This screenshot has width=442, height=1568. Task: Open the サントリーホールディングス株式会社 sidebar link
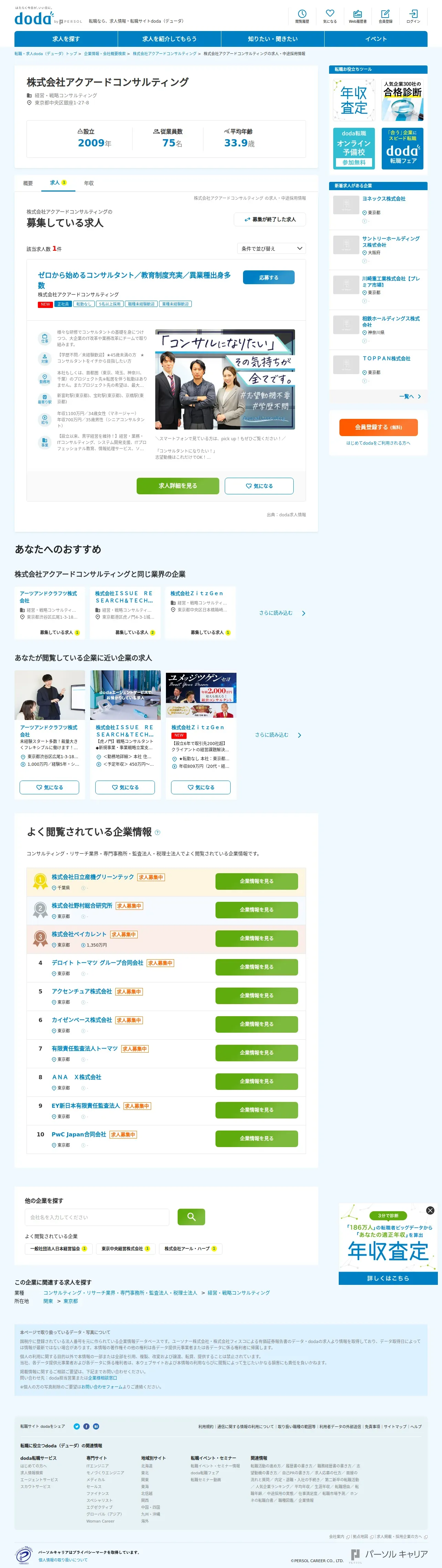[391, 242]
